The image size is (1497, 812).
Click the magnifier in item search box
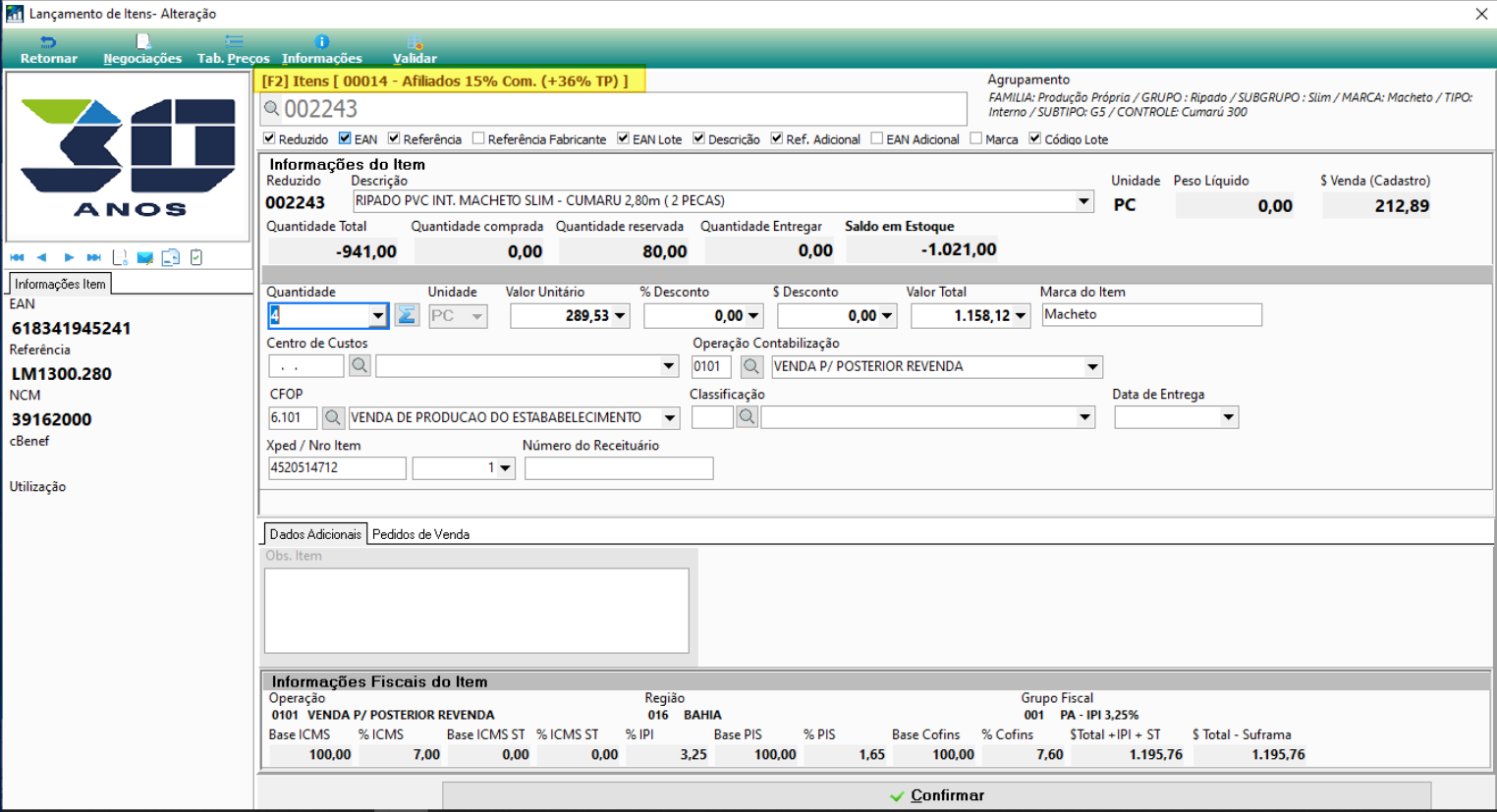click(x=272, y=109)
